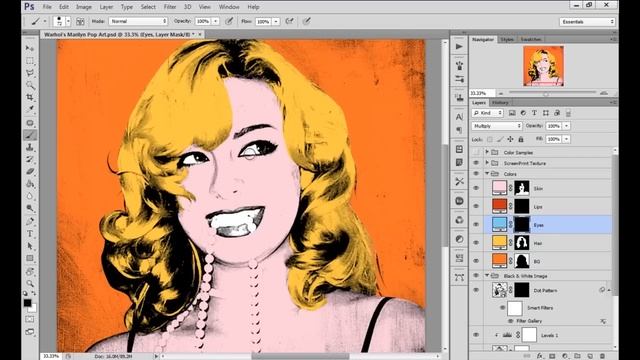Click the layer Fill value field

554,139
